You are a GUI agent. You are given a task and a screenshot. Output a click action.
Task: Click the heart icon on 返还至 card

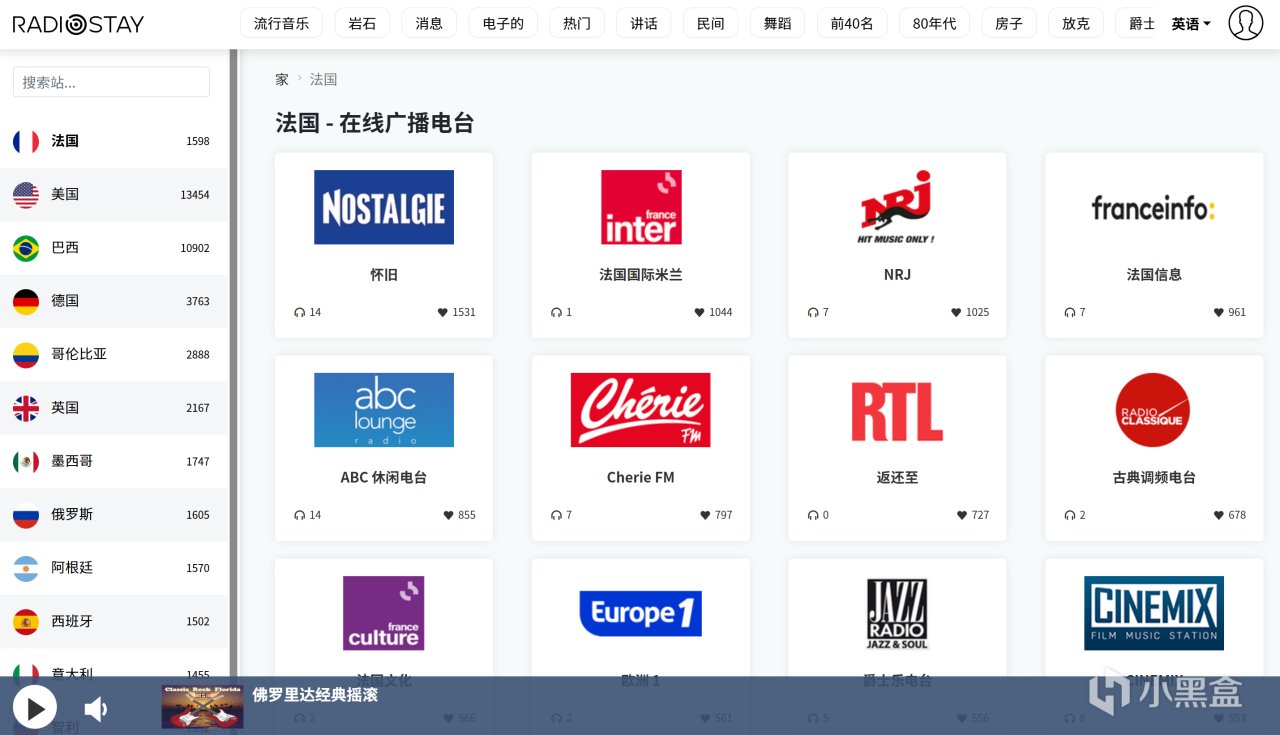point(962,515)
